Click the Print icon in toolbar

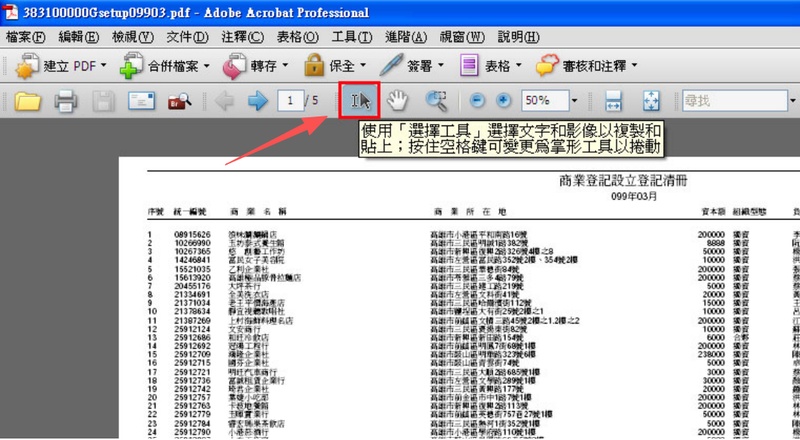66,101
